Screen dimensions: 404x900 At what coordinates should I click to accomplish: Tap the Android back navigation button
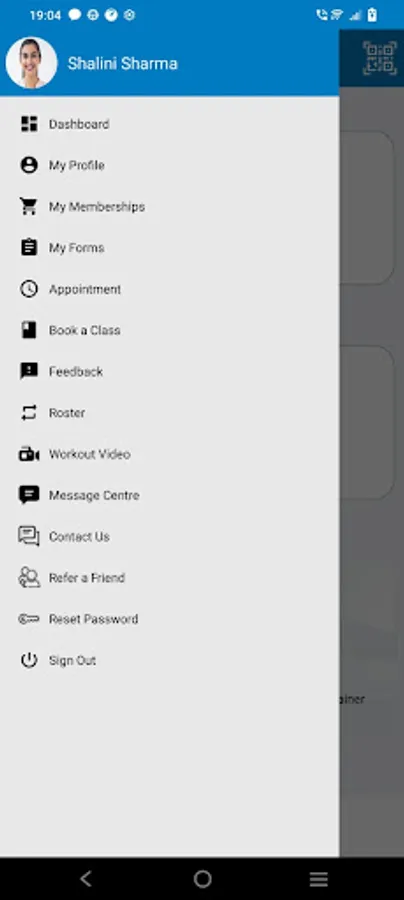86,878
